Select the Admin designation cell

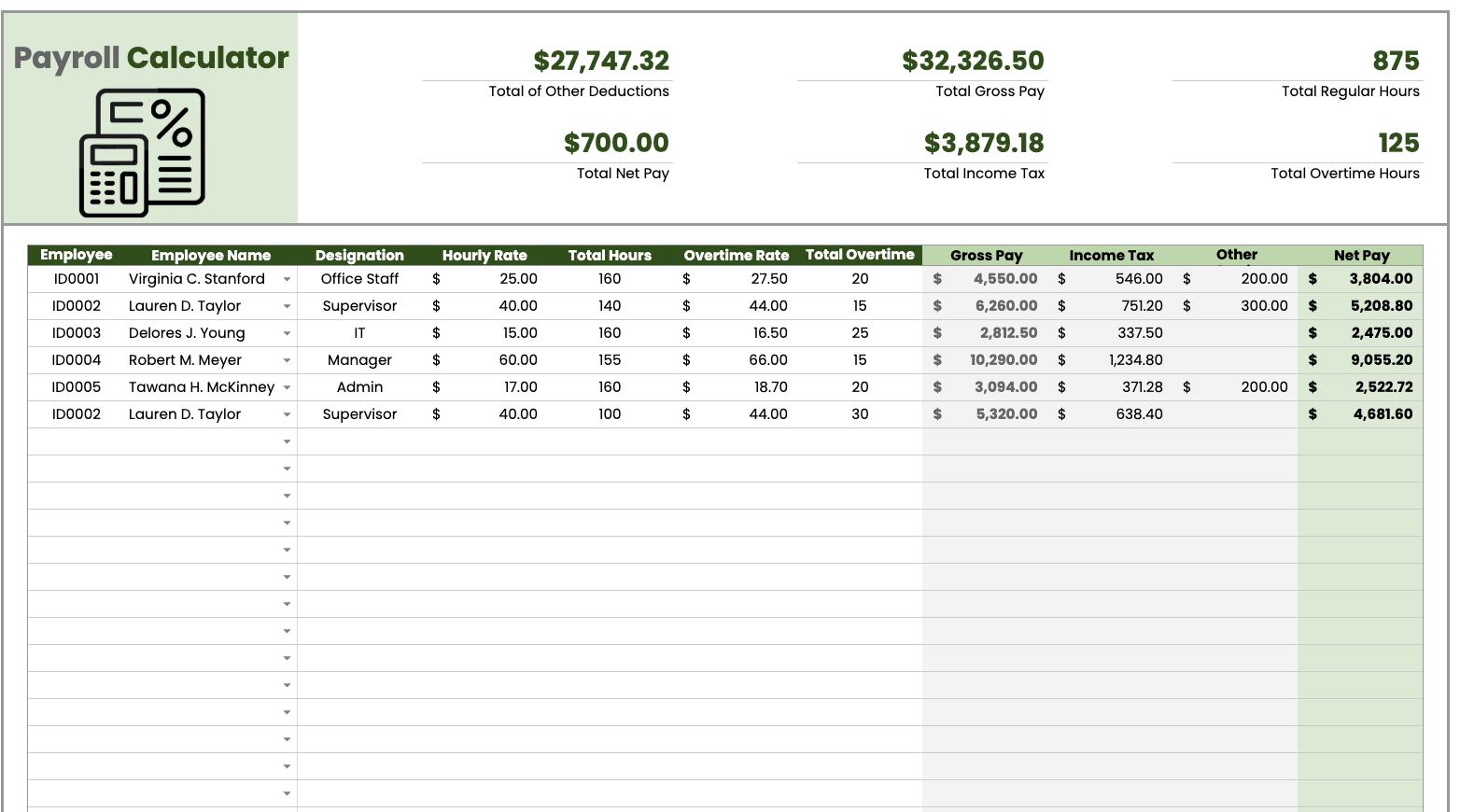359,387
